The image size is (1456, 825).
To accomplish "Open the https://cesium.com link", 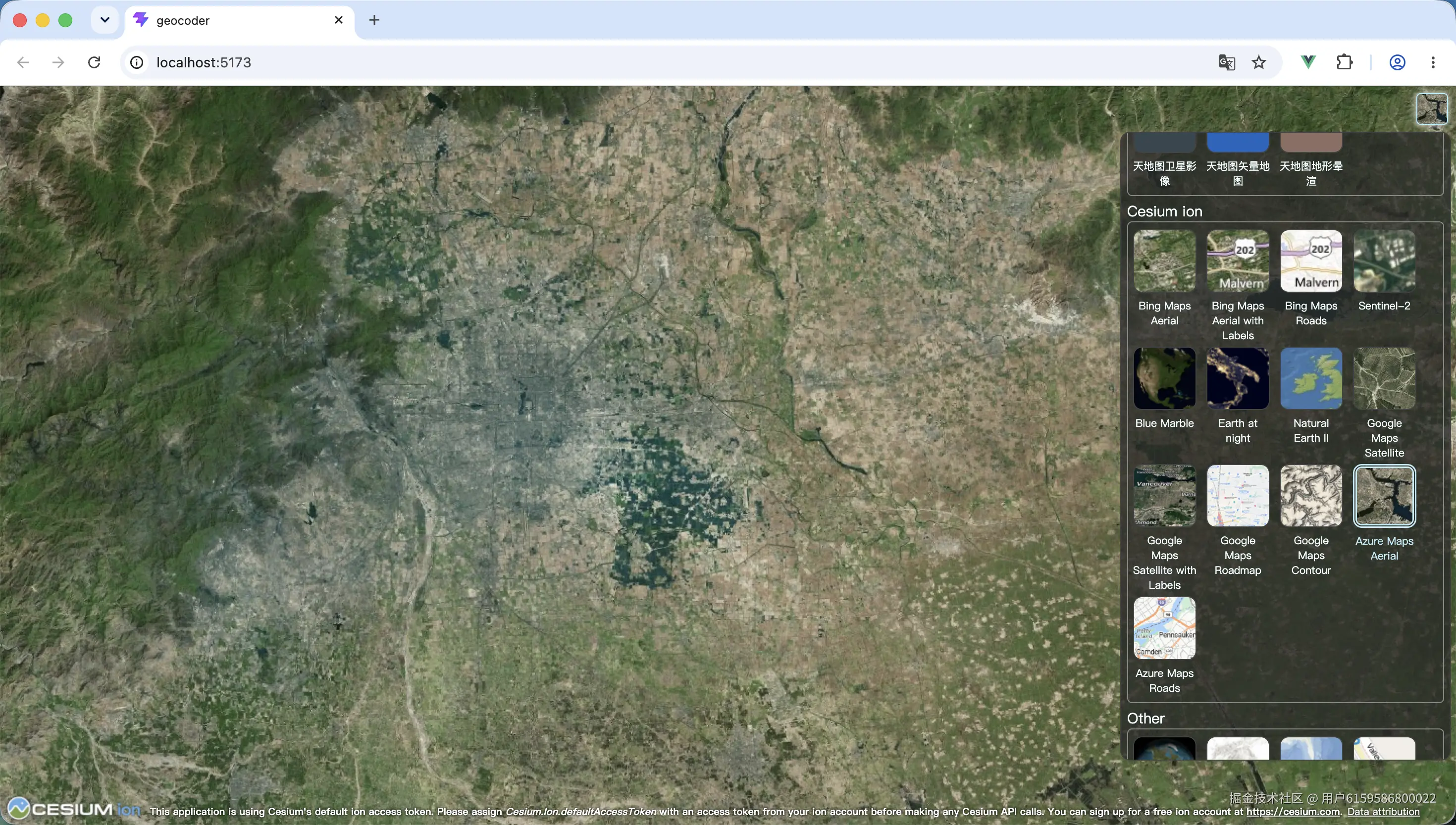I will point(1293,812).
